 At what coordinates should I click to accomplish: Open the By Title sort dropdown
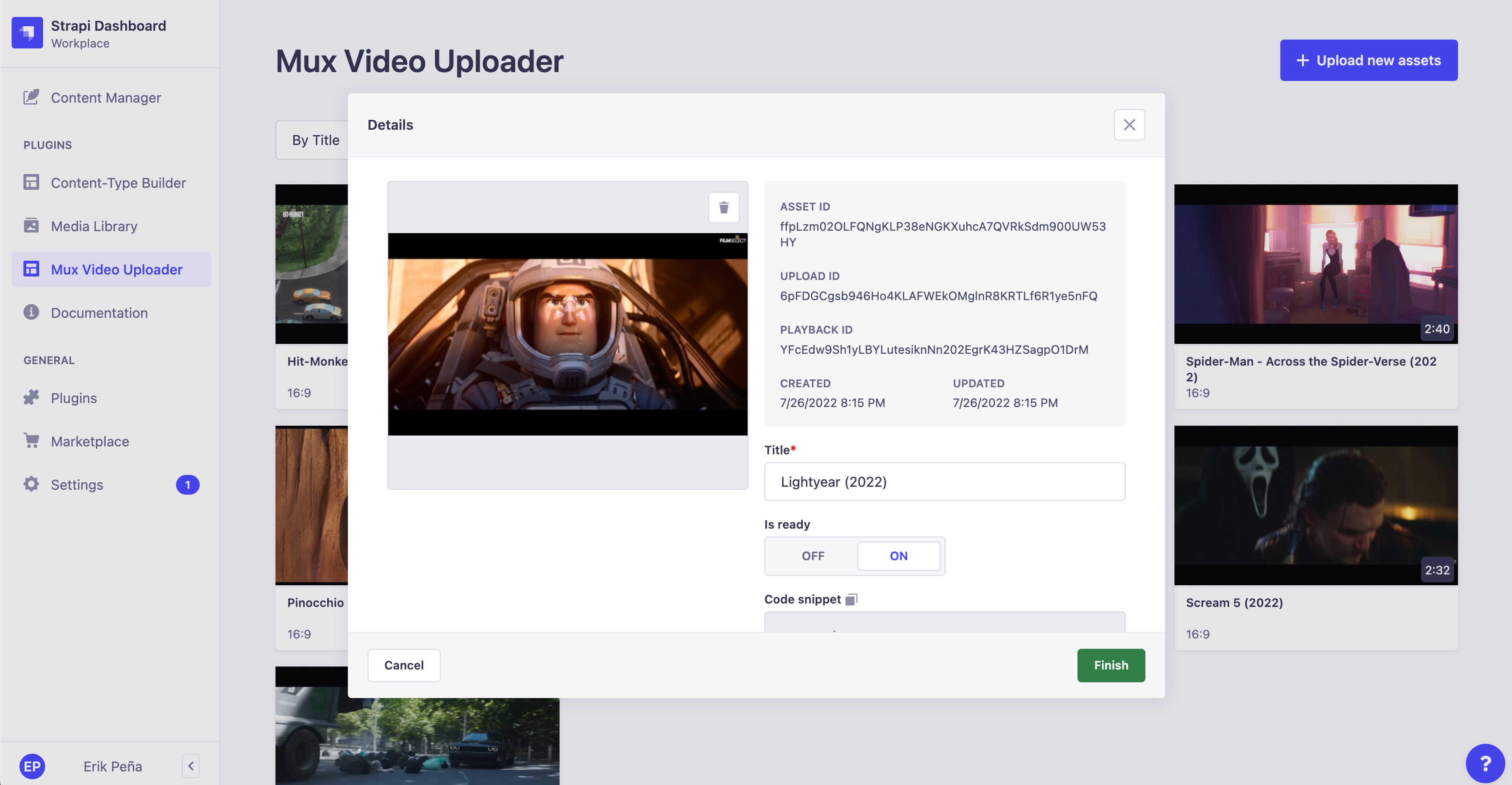312,140
